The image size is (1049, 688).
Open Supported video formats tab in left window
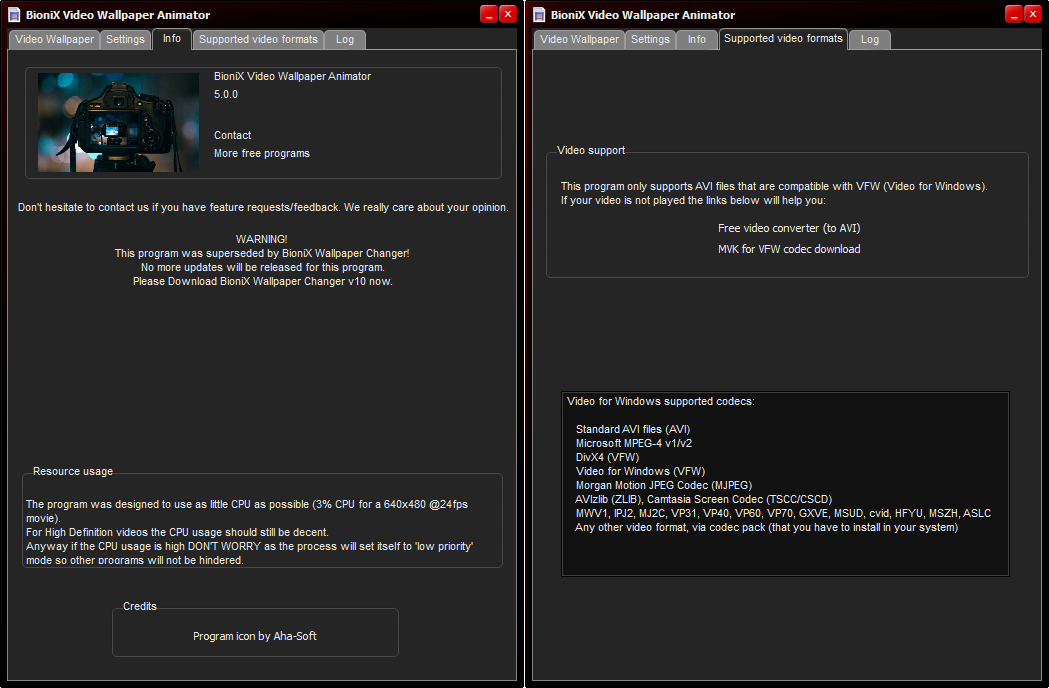click(x=258, y=39)
